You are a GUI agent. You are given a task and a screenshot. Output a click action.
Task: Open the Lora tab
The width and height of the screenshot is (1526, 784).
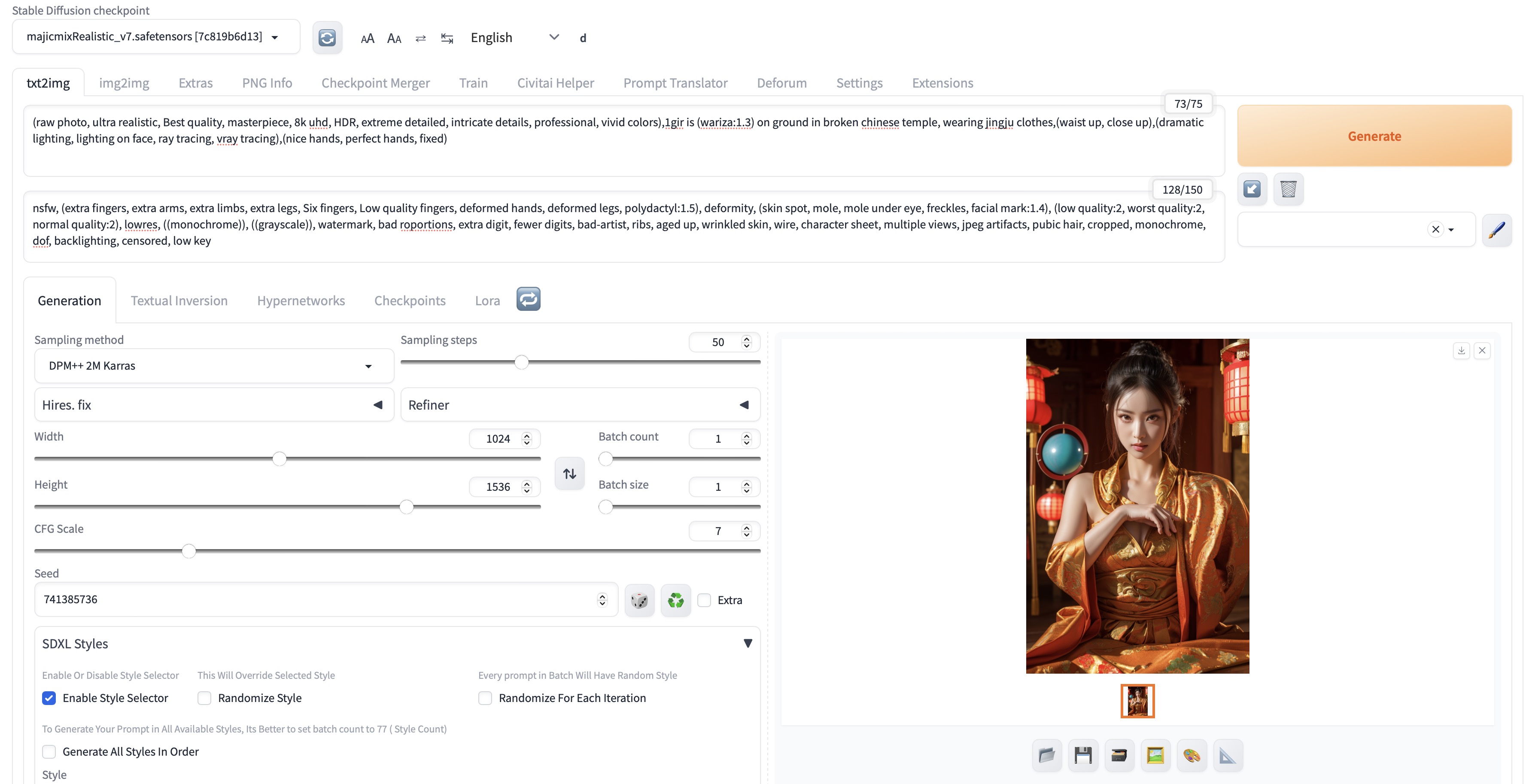(x=487, y=301)
